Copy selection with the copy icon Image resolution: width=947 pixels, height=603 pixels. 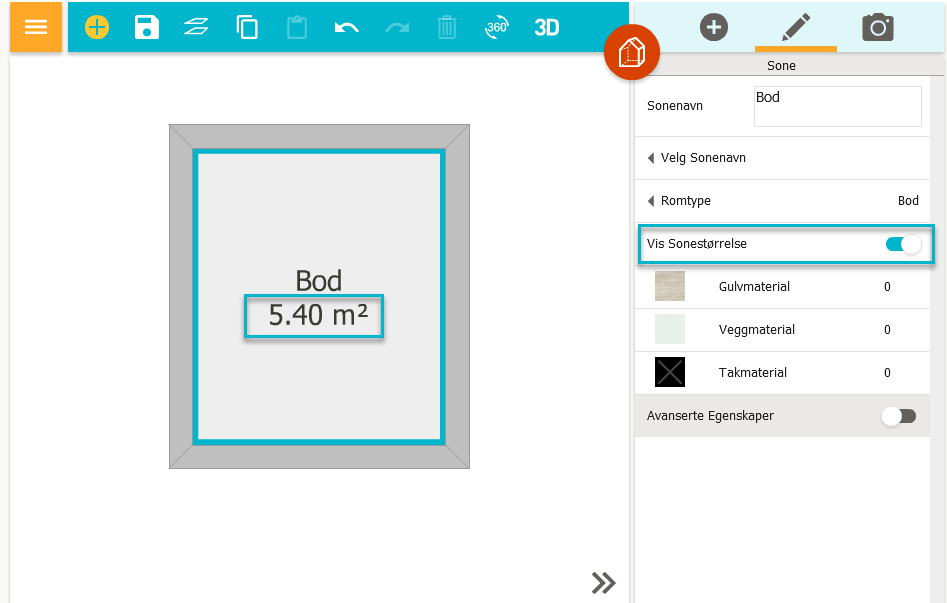[247, 27]
